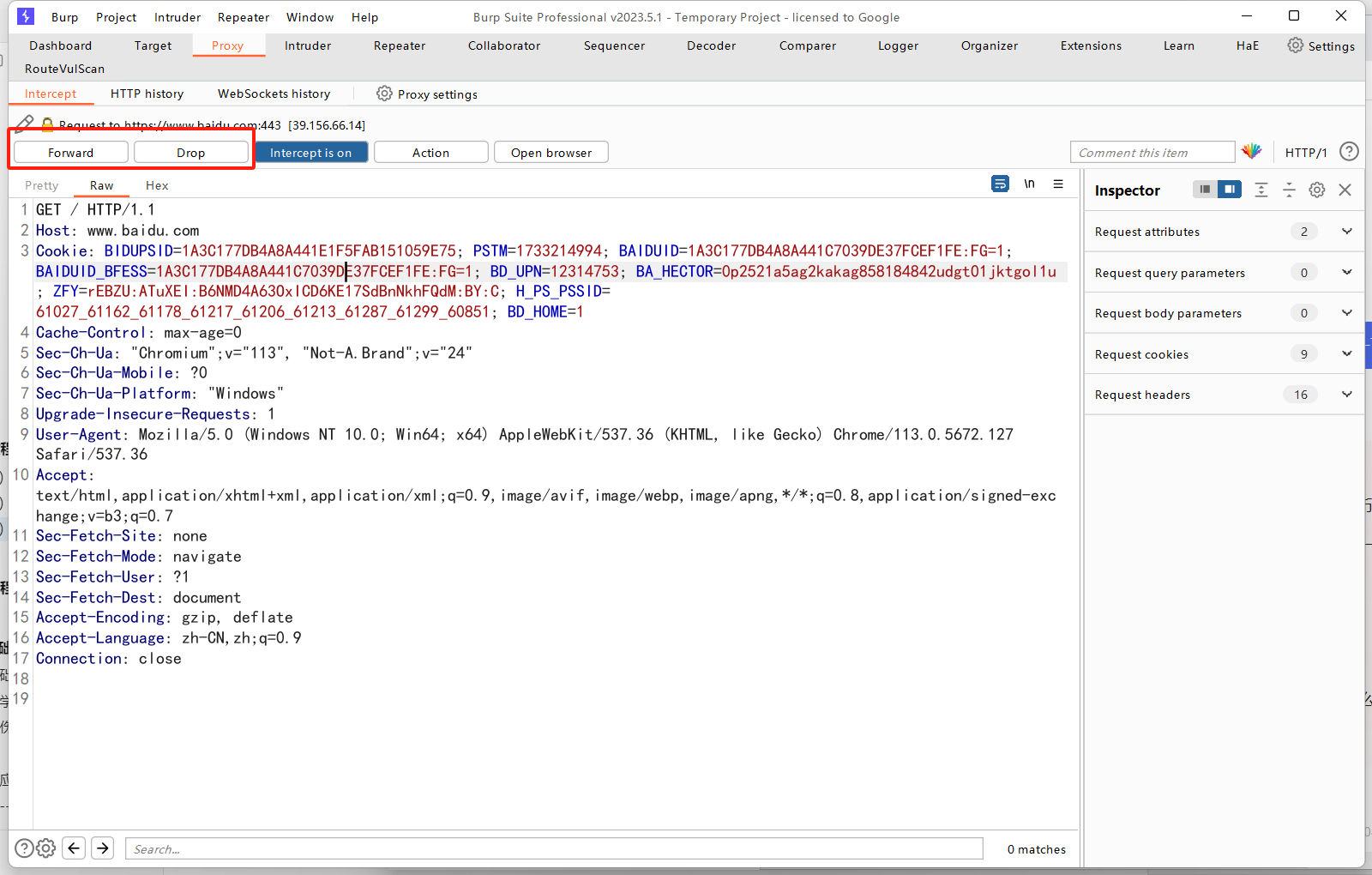Viewport: 1372px width, 875px height.
Task: Select the Intercept sub-tab
Action: [51, 94]
